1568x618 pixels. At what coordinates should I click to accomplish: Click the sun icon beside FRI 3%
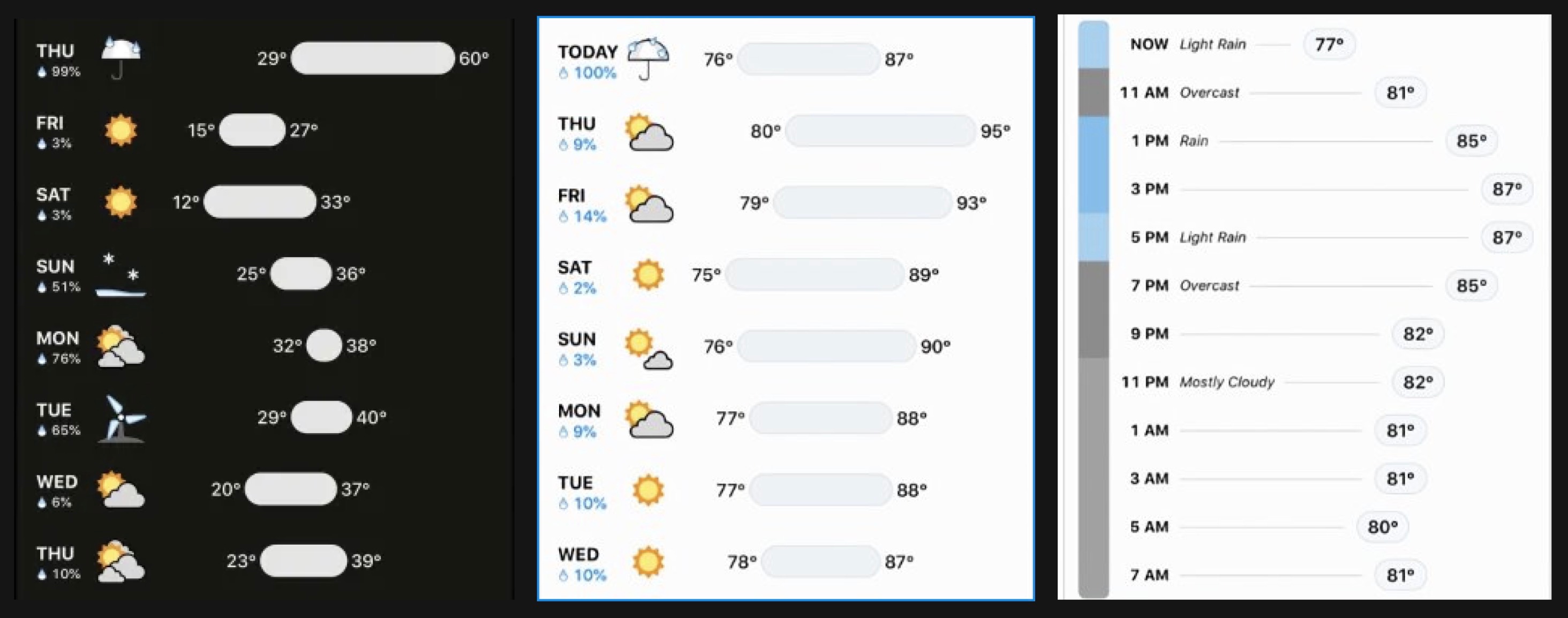point(120,130)
